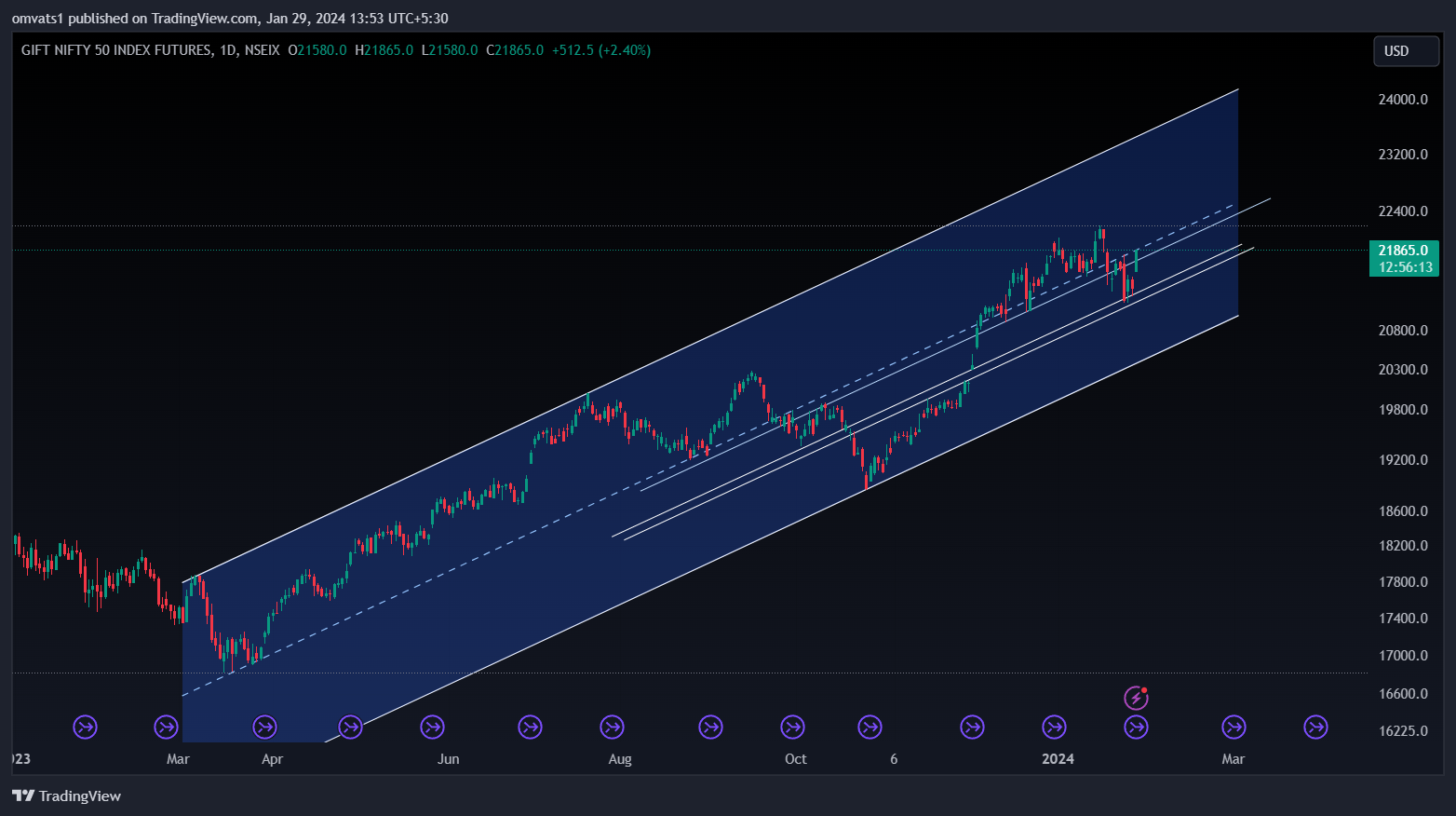Screen dimensions: 1456x816
Task: Click the Oct label on time axis
Action: click(x=796, y=759)
